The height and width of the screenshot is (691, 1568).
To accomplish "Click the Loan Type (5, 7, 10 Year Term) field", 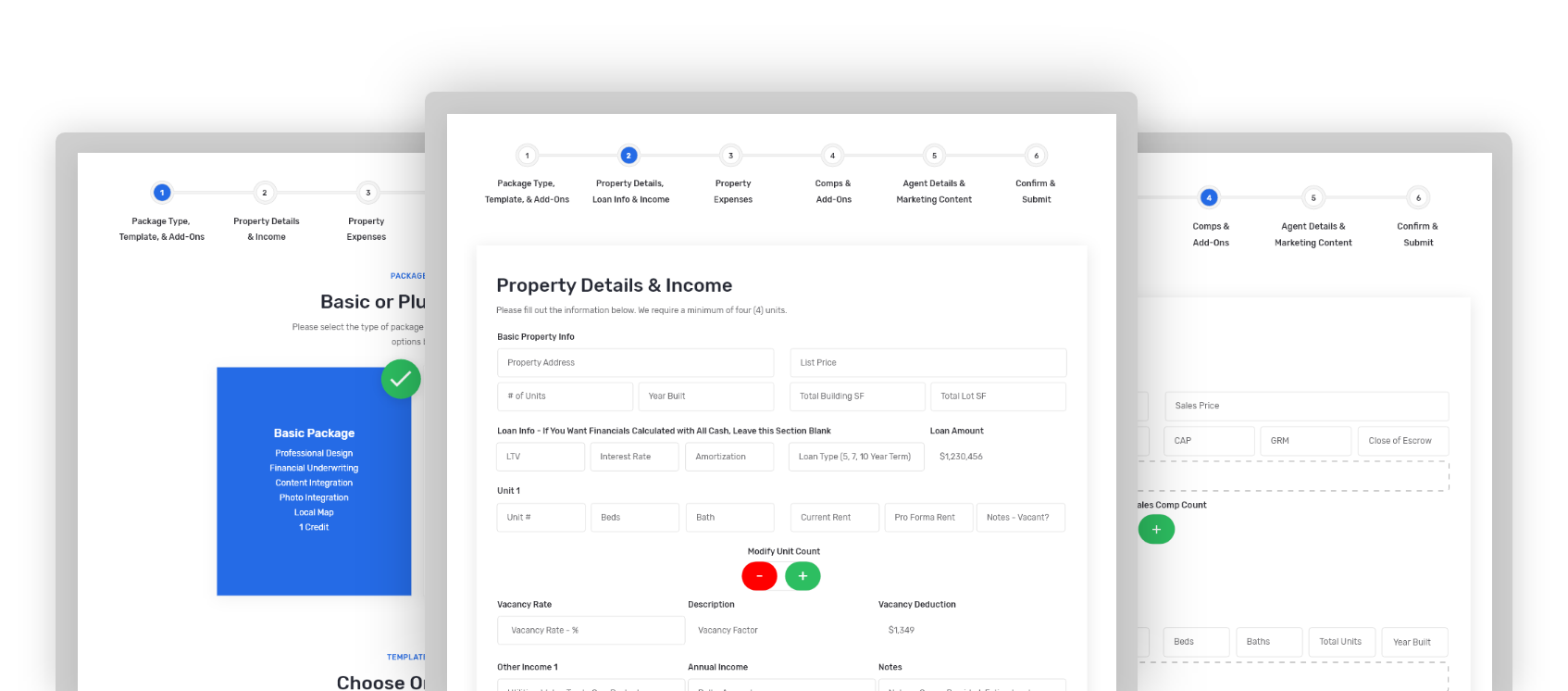I will (x=856, y=457).
